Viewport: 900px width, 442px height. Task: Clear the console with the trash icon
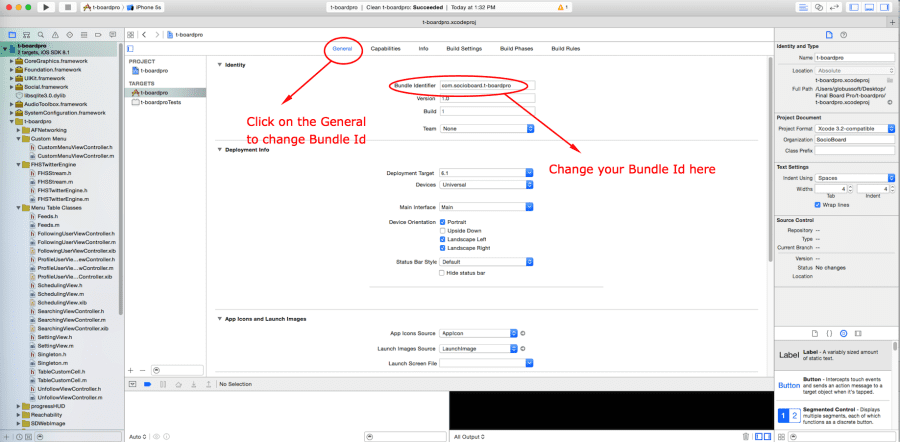point(746,437)
